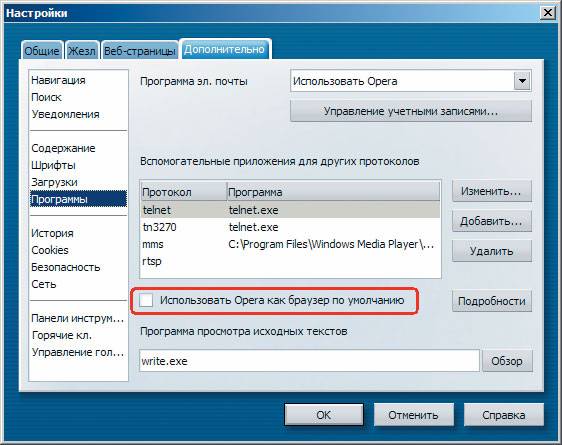Select the mms protocol row
Viewport: 562px width, 445px height.
tap(290, 244)
